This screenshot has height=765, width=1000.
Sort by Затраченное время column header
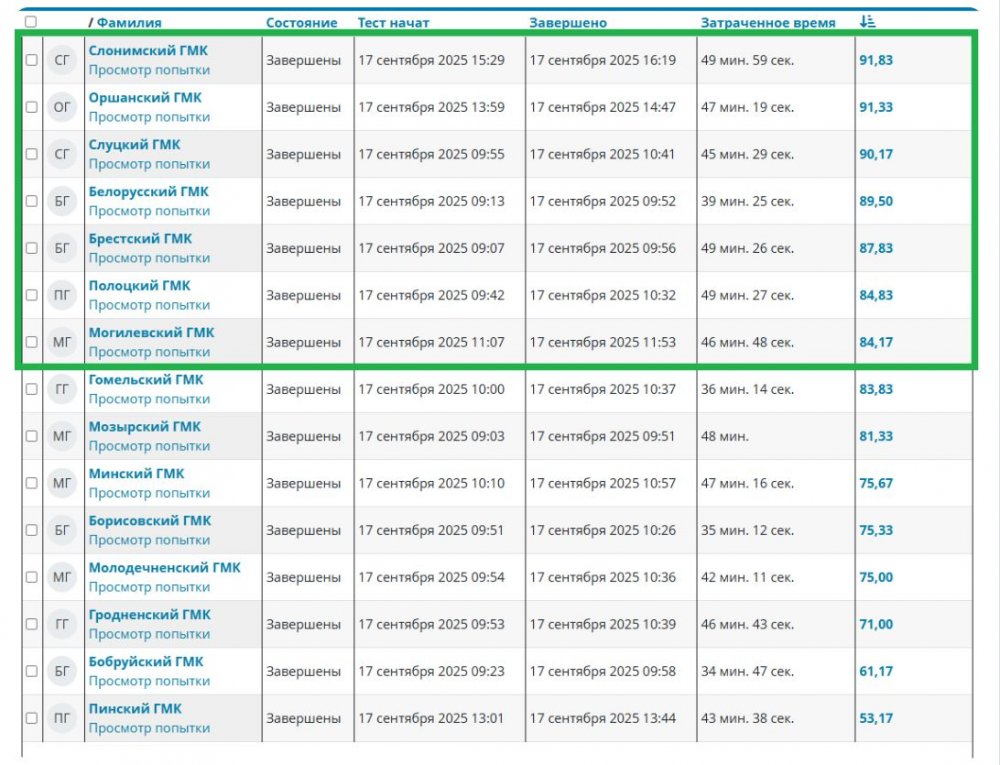pos(767,22)
